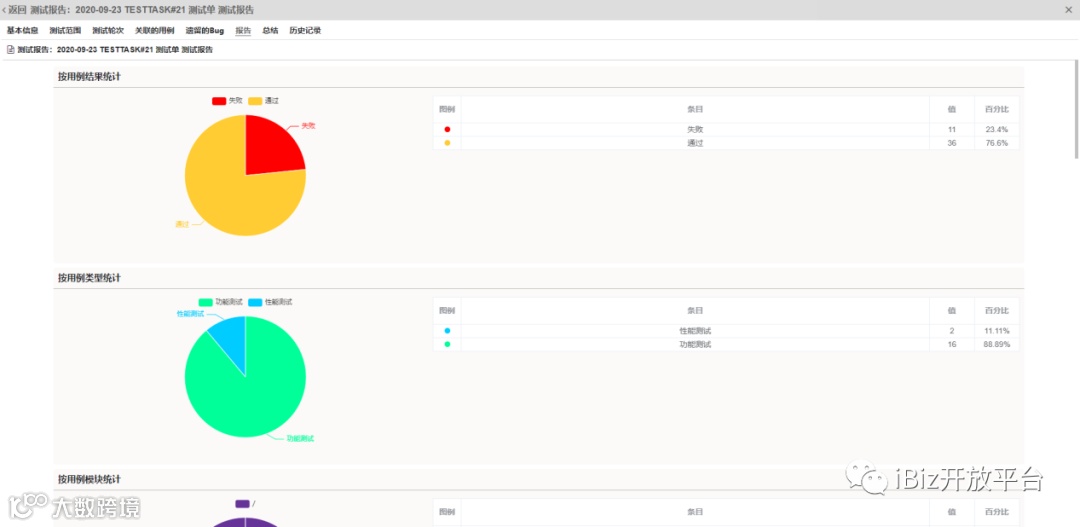
Task: Toggle the yellow 通过 legend swatch
Action: coord(255,101)
